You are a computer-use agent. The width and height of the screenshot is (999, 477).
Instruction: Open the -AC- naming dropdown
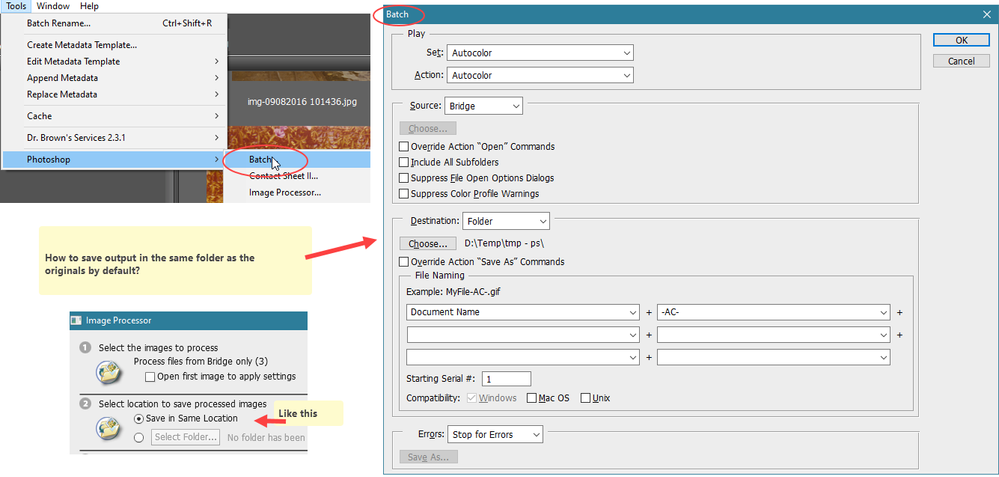point(773,313)
